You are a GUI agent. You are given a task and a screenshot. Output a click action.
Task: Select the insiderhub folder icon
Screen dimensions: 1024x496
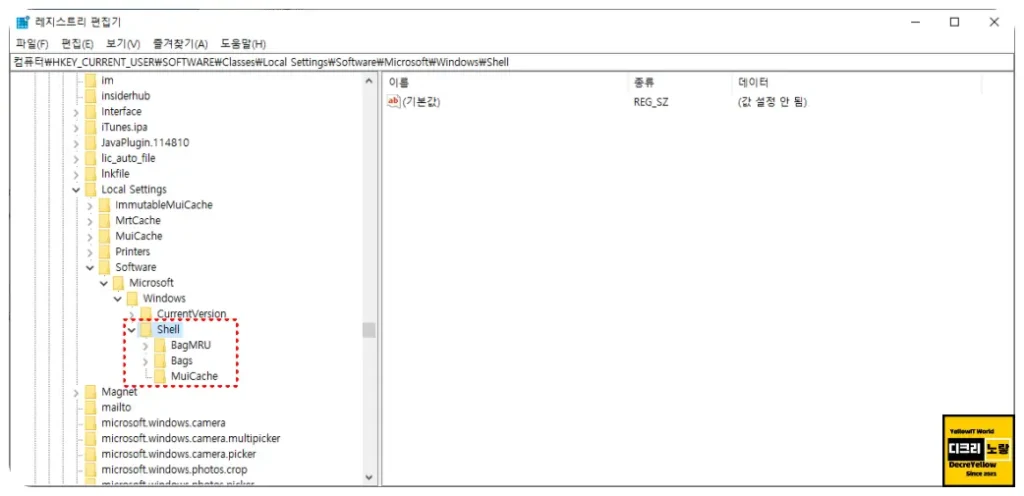pos(90,96)
